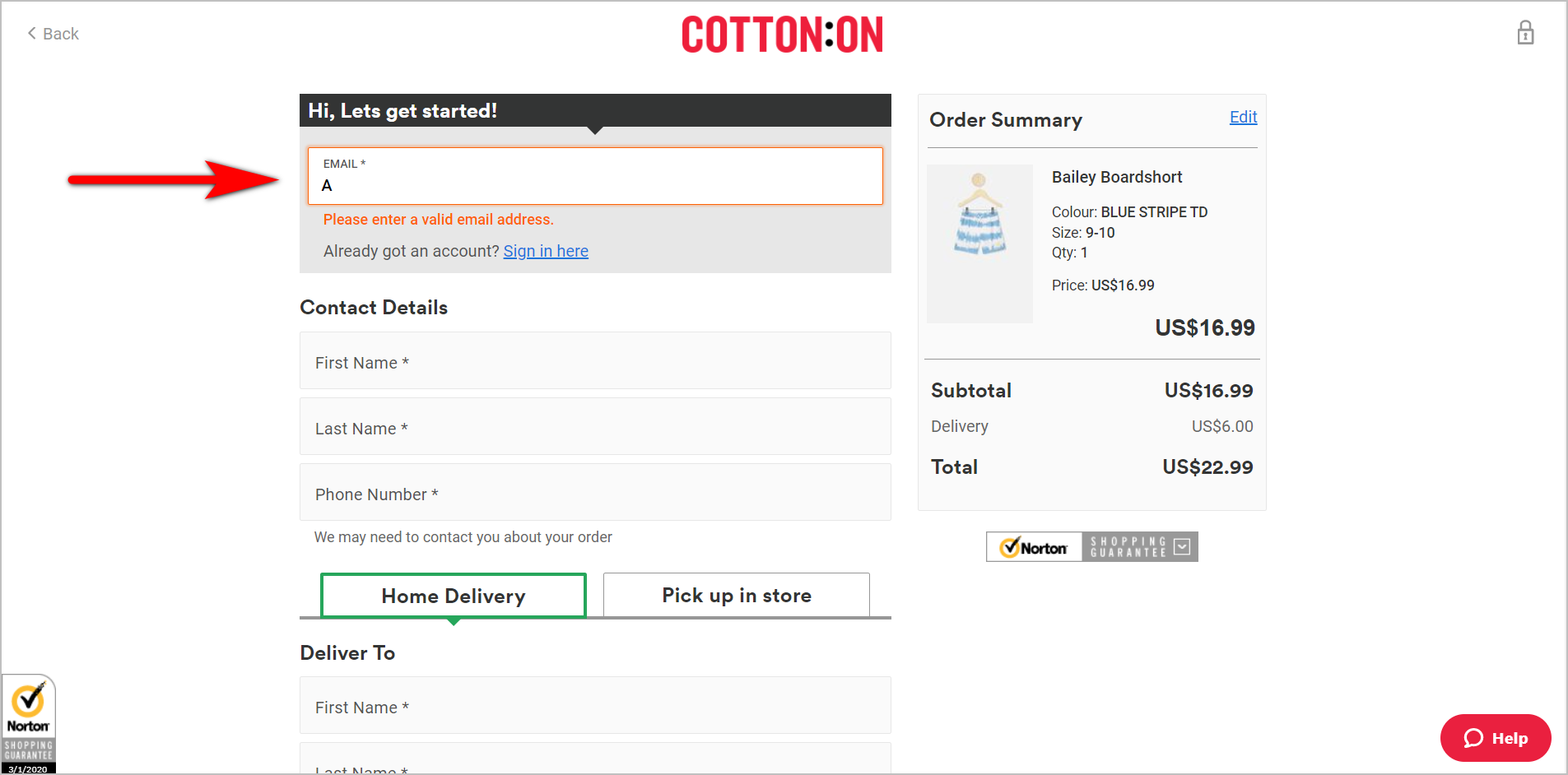This screenshot has width=1568, height=775.
Task: Click the Norton Shopping Guarantee banner
Action: tap(1091, 545)
